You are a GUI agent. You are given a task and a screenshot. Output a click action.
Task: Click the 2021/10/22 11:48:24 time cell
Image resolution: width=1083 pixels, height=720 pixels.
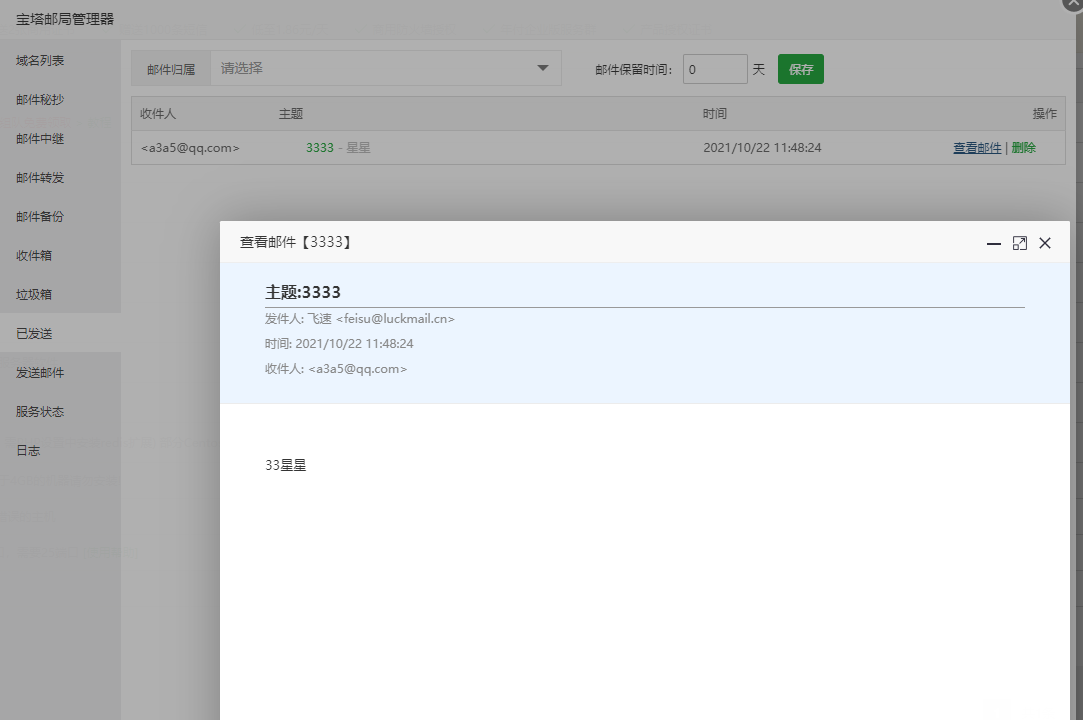pos(763,148)
